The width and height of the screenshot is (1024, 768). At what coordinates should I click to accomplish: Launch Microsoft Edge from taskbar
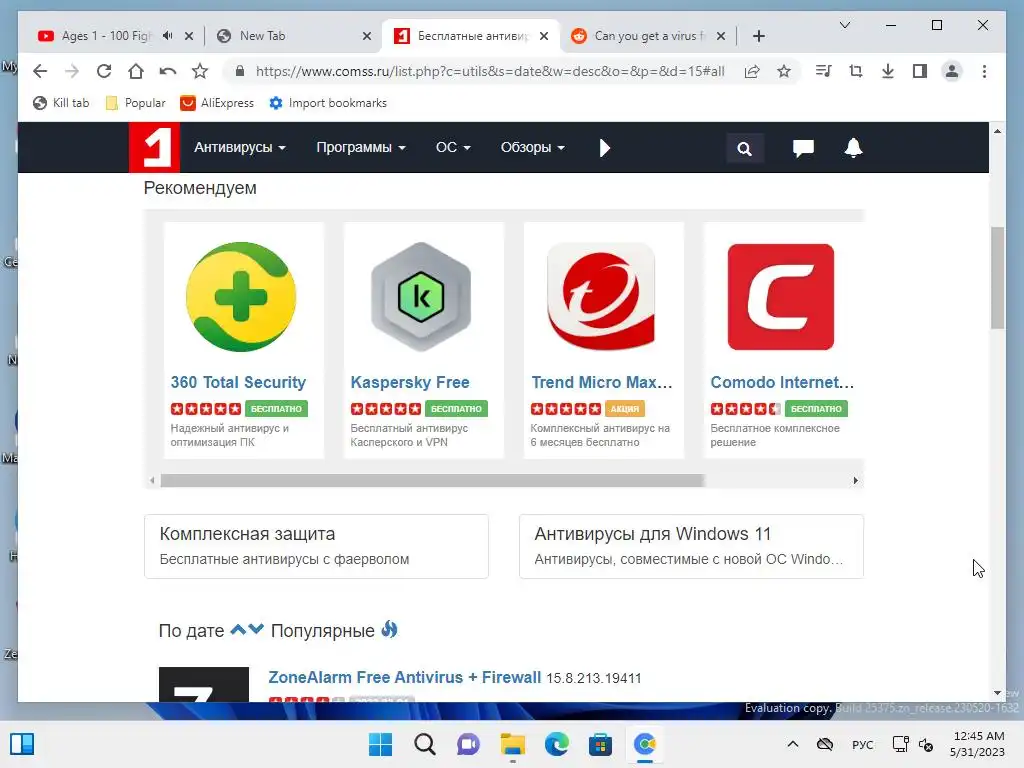(556, 744)
